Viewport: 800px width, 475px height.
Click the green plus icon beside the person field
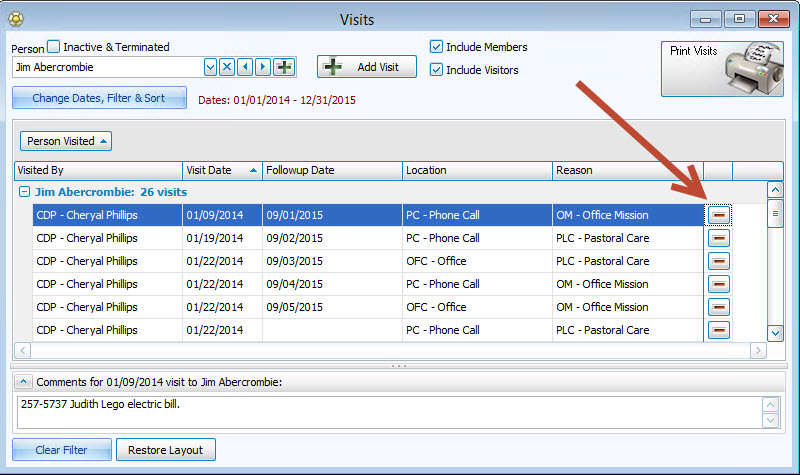click(x=285, y=67)
